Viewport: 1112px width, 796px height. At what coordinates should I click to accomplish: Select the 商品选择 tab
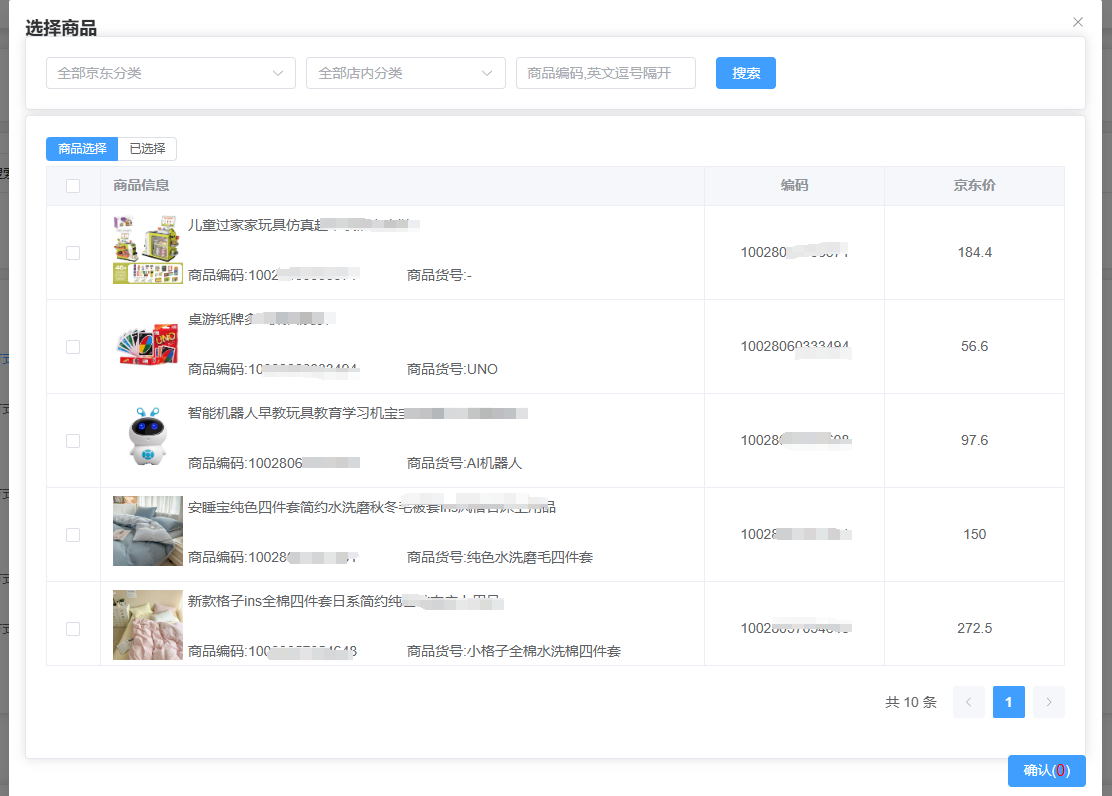pyautogui.click(x=82, y=149)
